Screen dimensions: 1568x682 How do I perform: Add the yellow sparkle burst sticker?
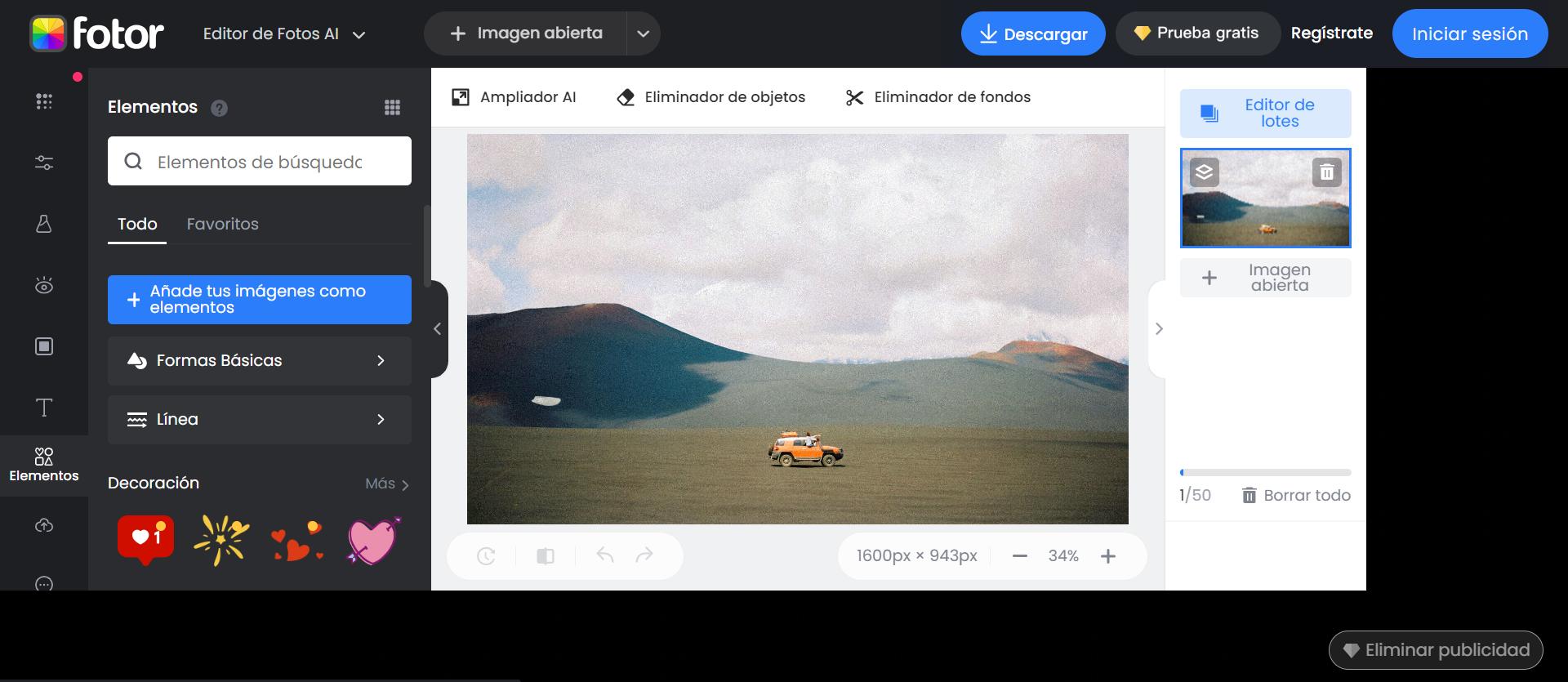point(221,540)
